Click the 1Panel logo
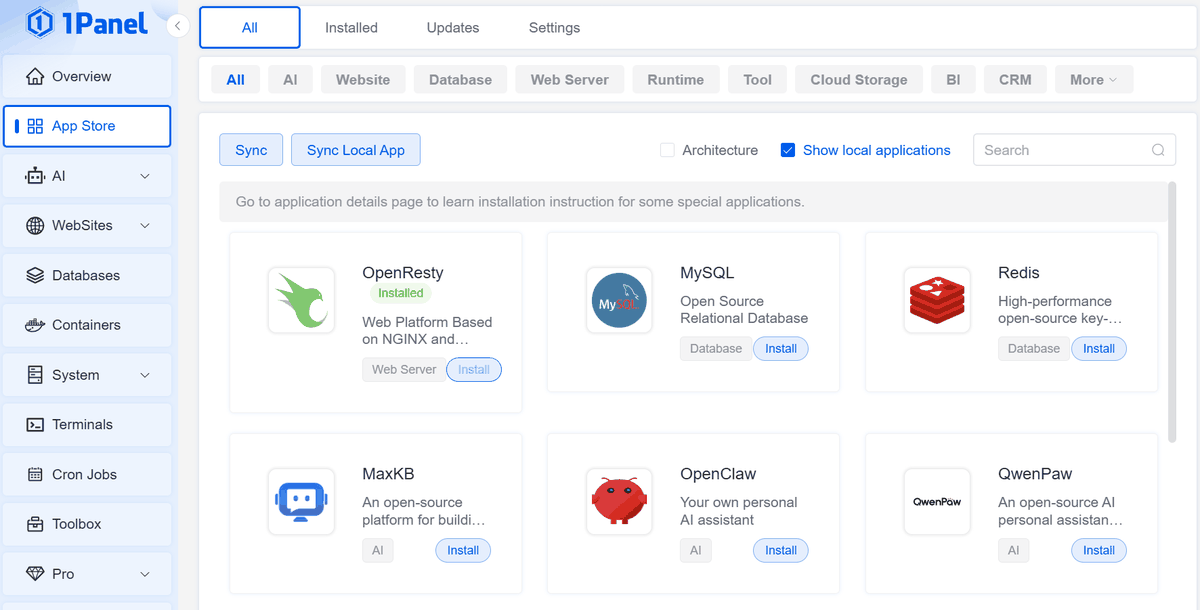The image size is (1200, 610). point(87,23)
